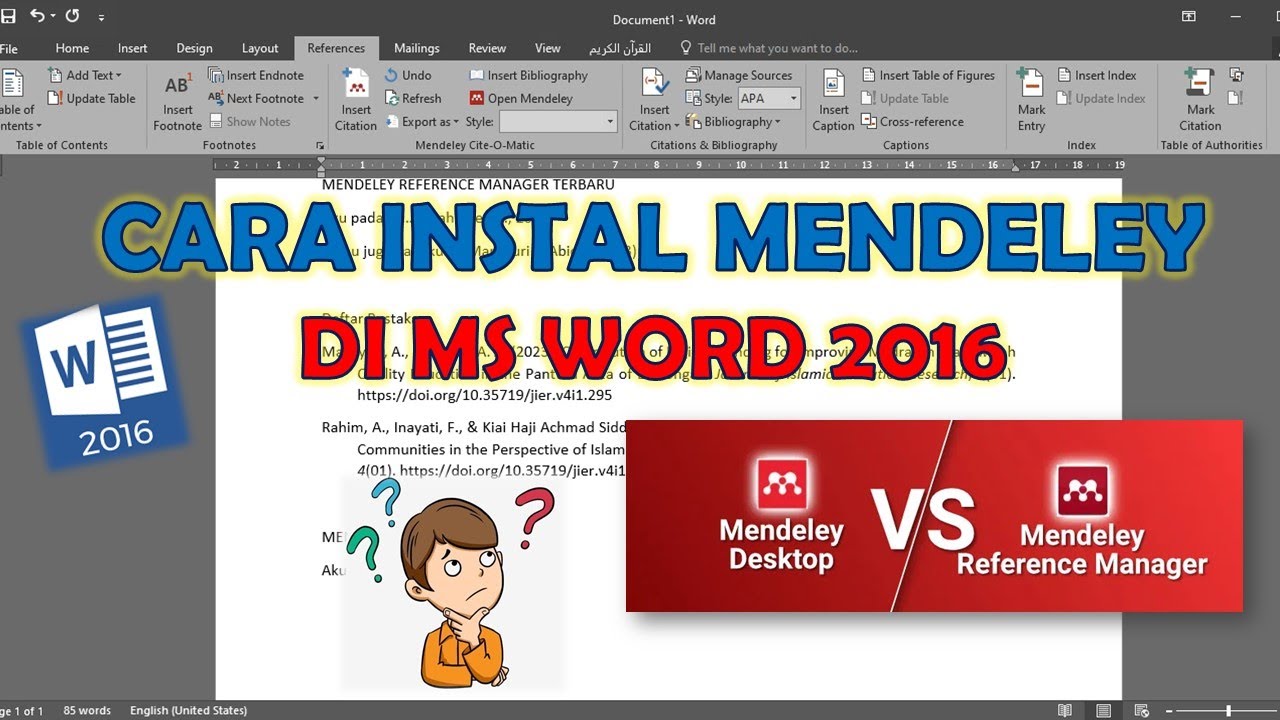Image resolution: width=1280 pixels, height=720 pixels.
Task: Customize Quick Access Toolbar dropdown
Action: 102,17
